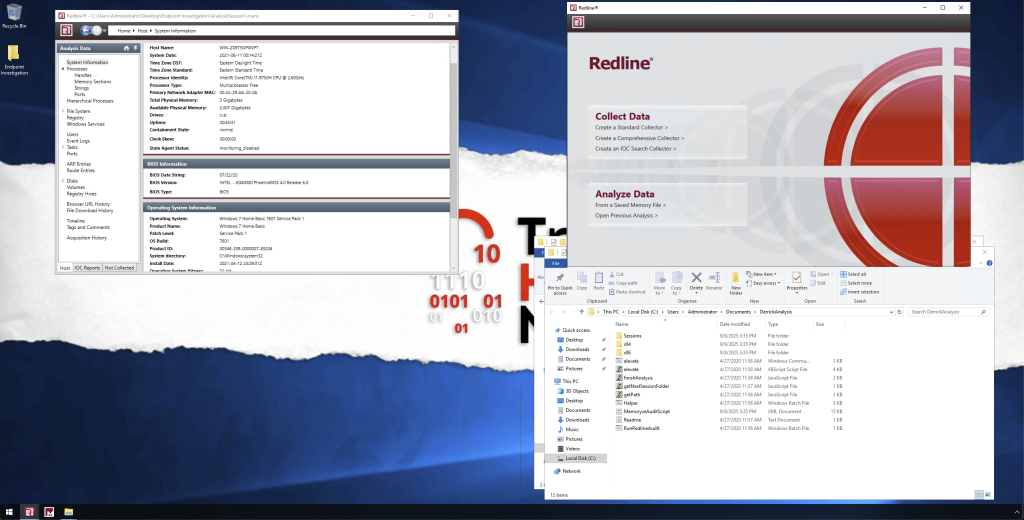Click the File Explorer taskbar icon
Screen dimensions: 1024x520
pos(69,512)
